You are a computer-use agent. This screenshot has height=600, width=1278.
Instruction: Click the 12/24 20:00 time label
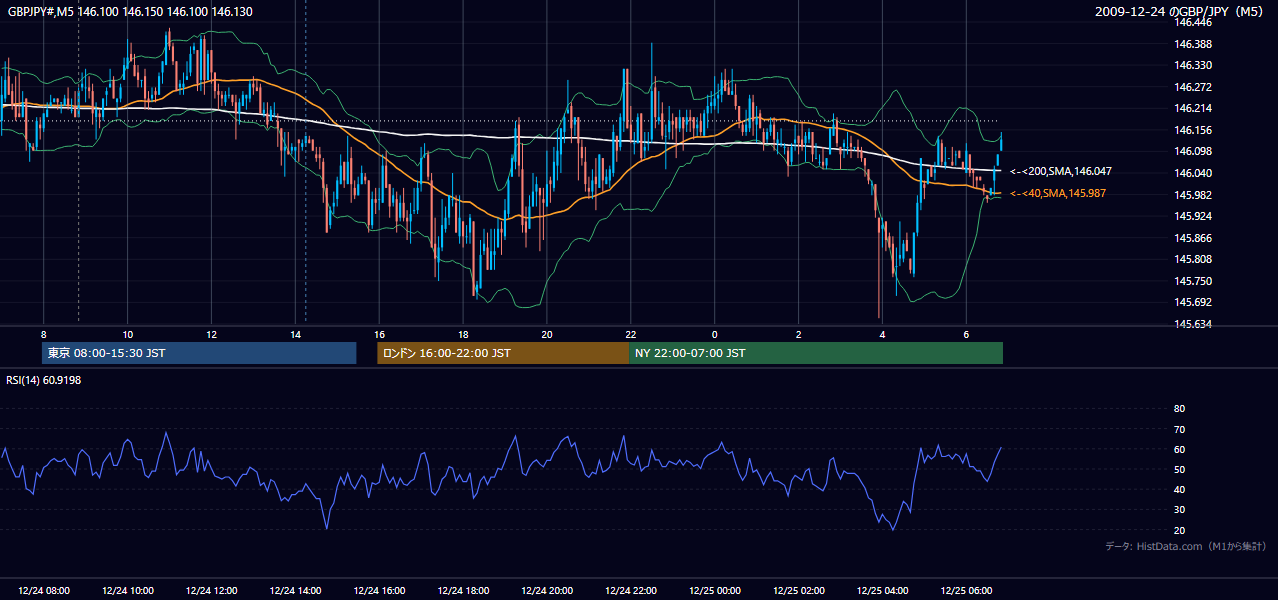click(x=547, y=591)
